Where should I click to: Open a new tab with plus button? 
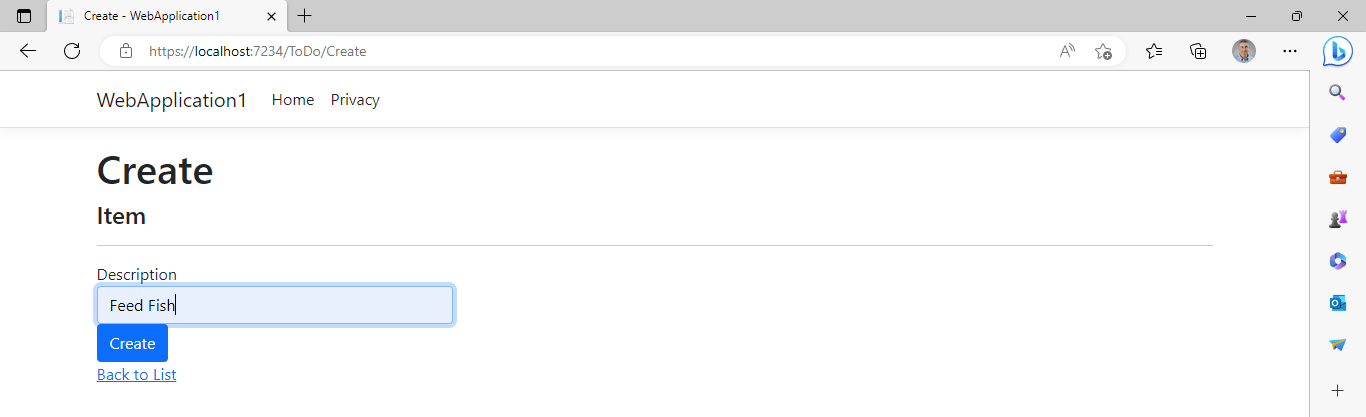click(x=305, y=16)
